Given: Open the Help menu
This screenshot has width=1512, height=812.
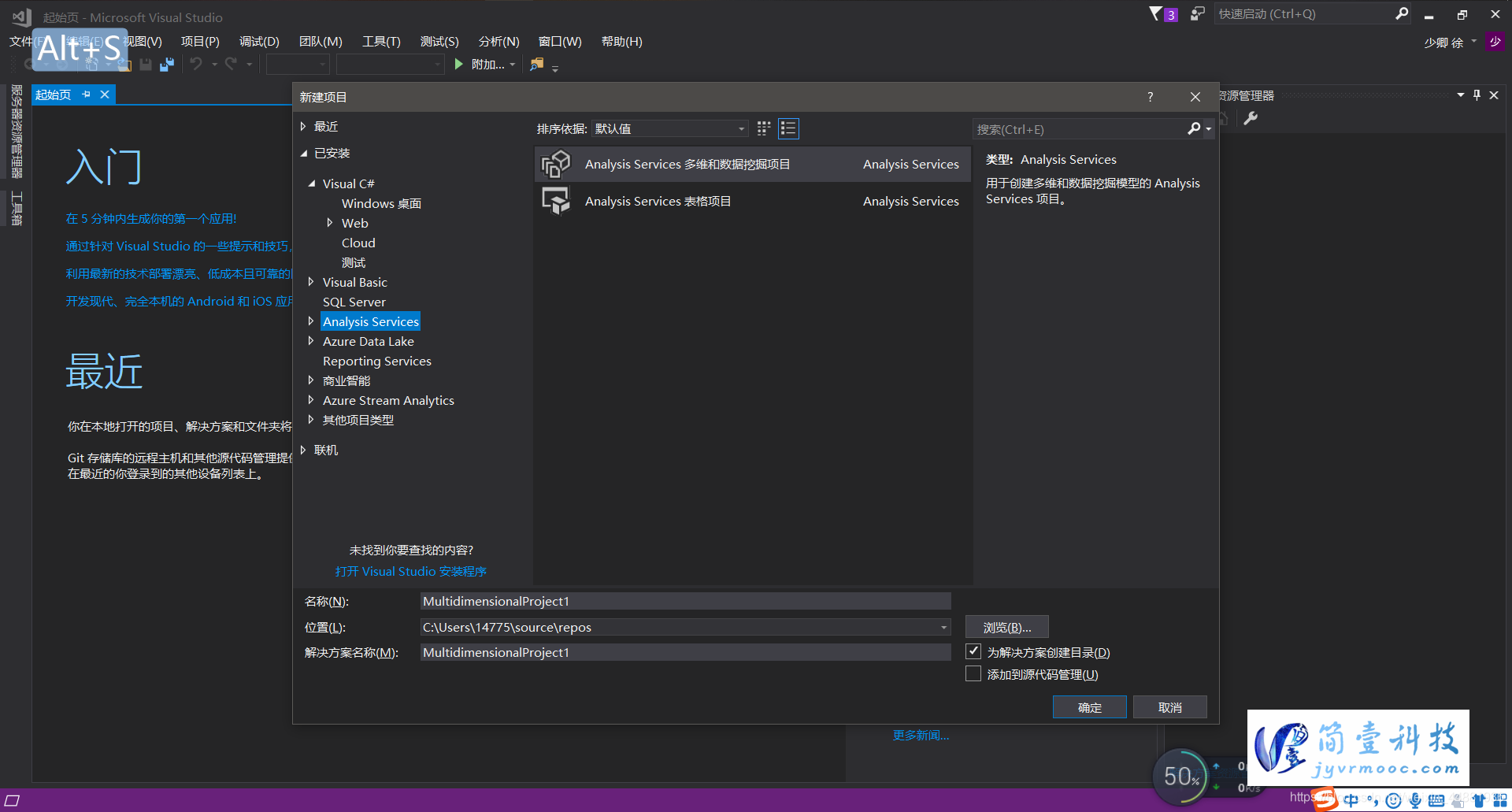Looking at the screenshot, I should point(621,42).
